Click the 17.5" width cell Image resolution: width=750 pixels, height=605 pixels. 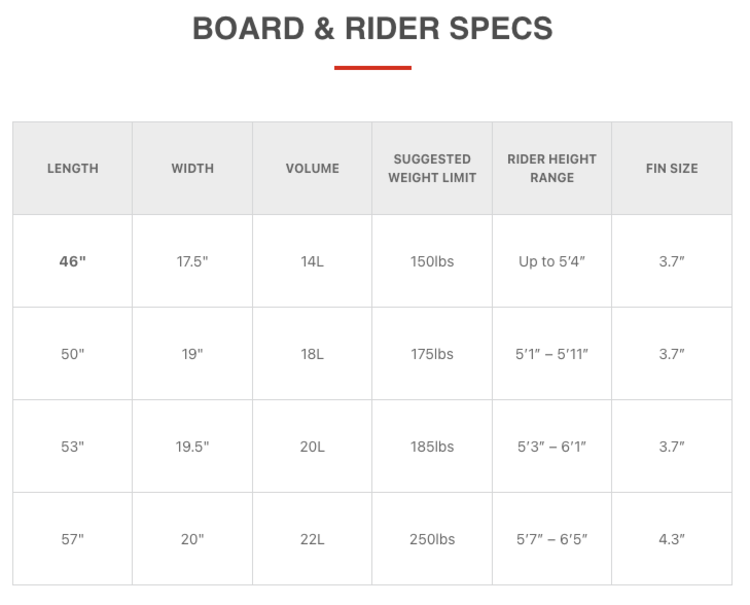[x=192, y=261]
